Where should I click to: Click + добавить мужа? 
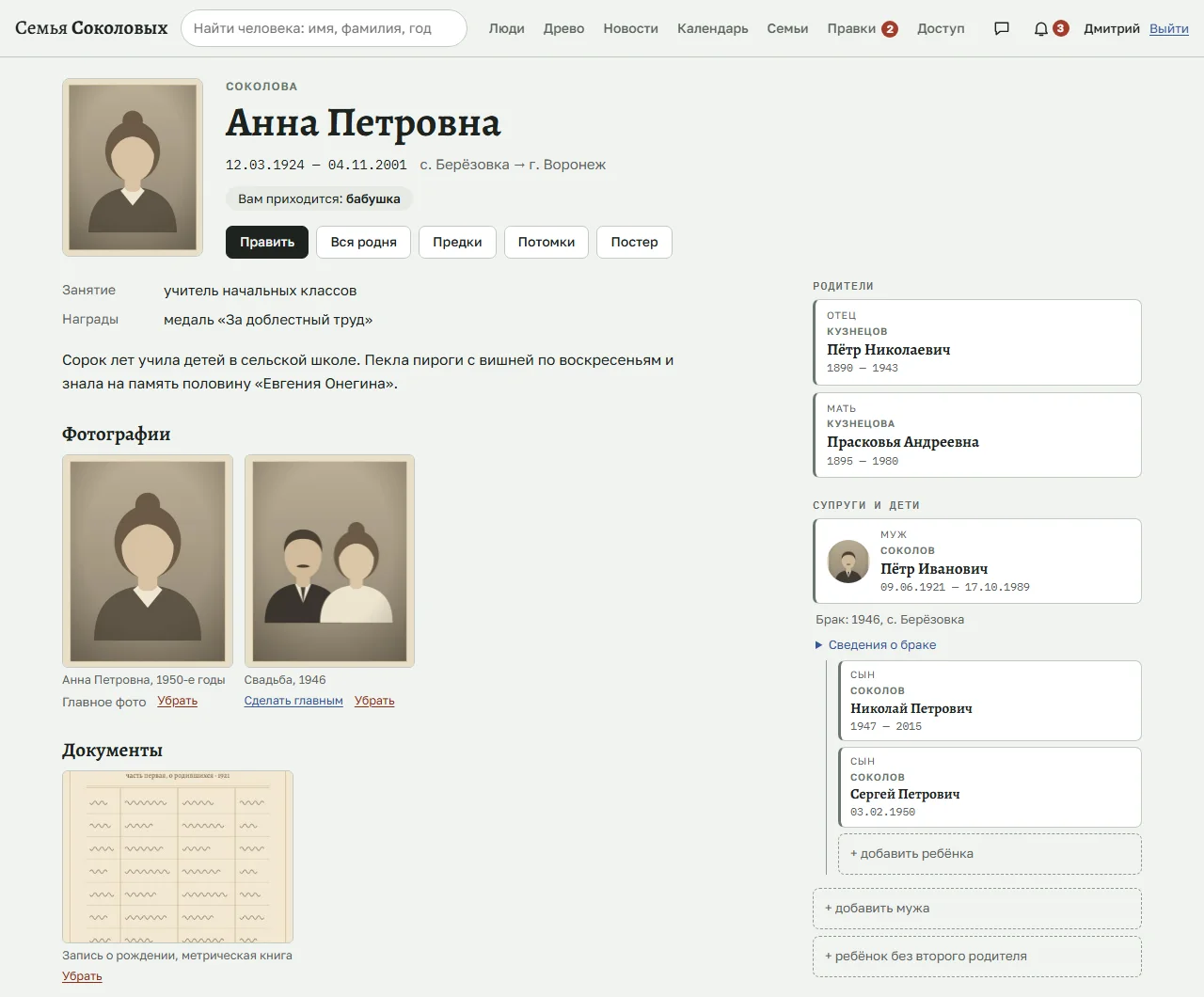click(977, 909)
